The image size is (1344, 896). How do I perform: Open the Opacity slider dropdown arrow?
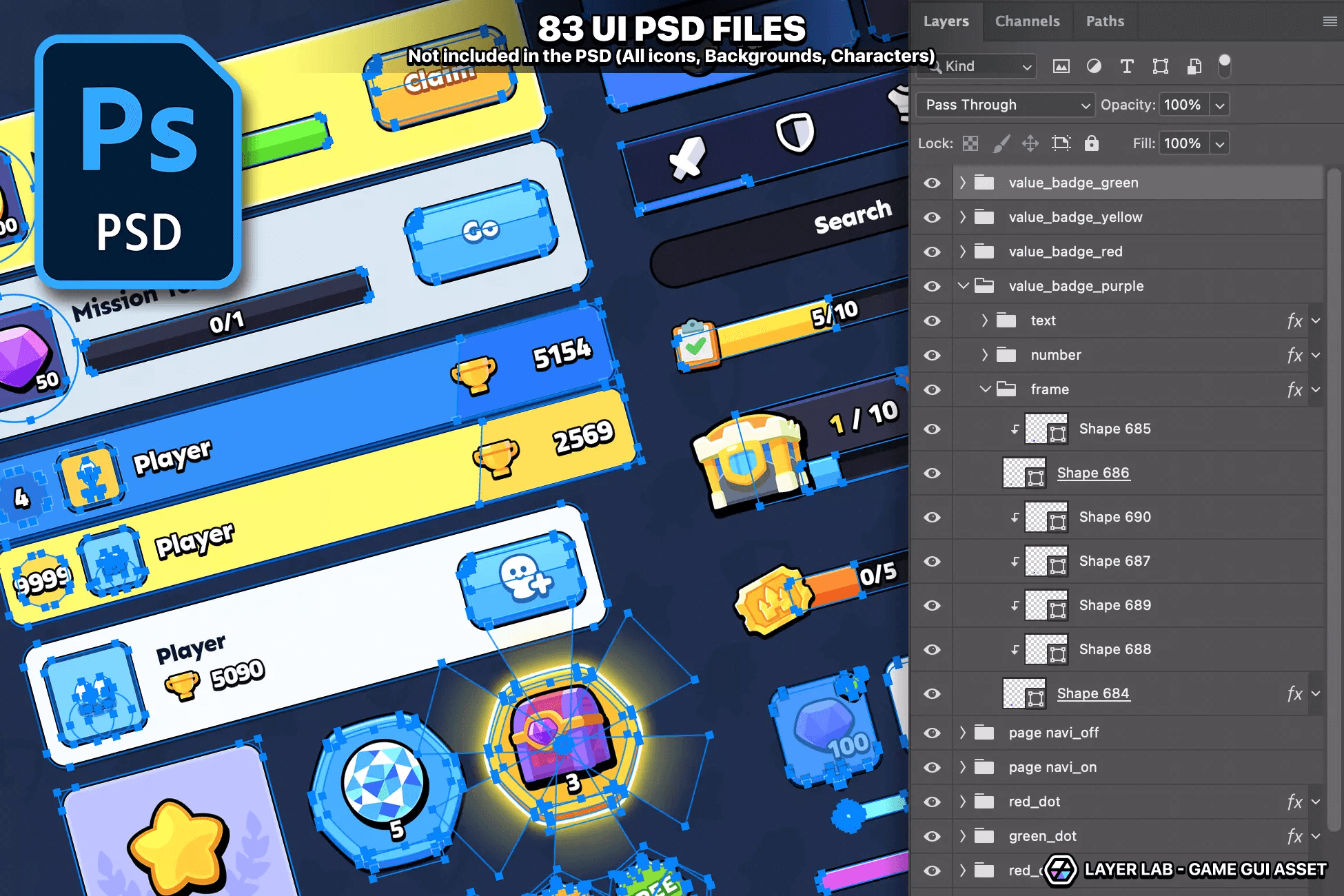click(x=1220, y=105)
